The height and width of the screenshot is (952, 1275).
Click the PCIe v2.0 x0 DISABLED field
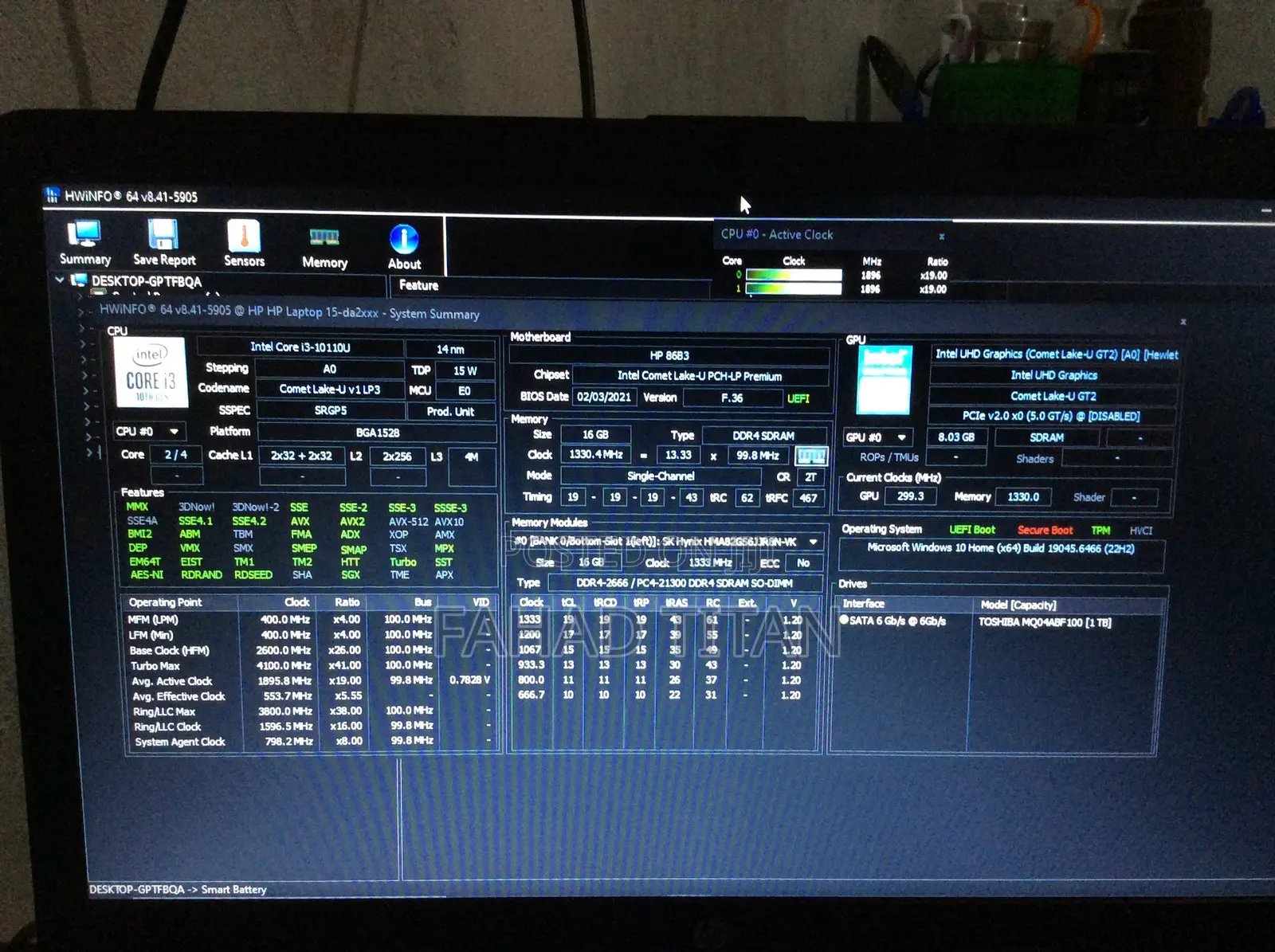pos(1052,416)
